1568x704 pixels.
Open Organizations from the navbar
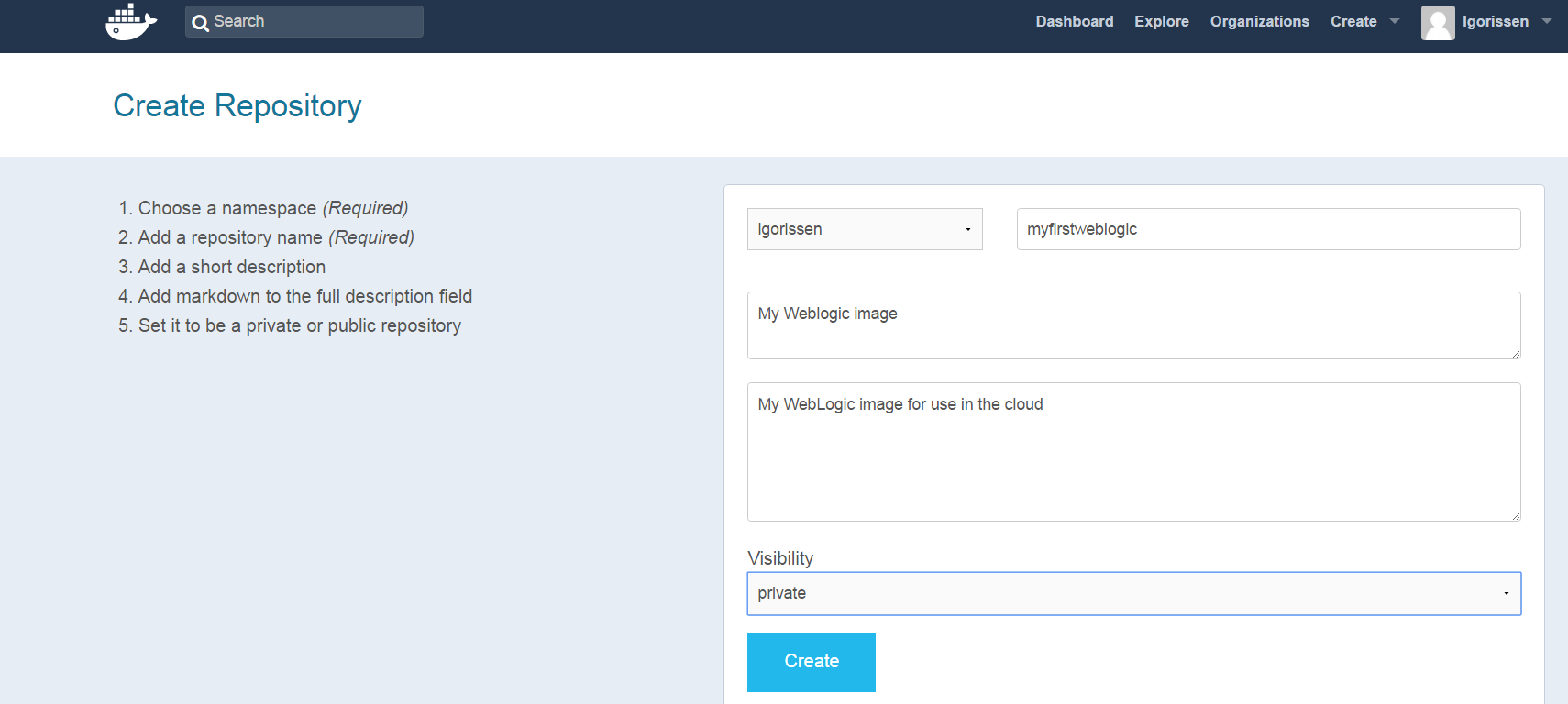click(1259, 21)
